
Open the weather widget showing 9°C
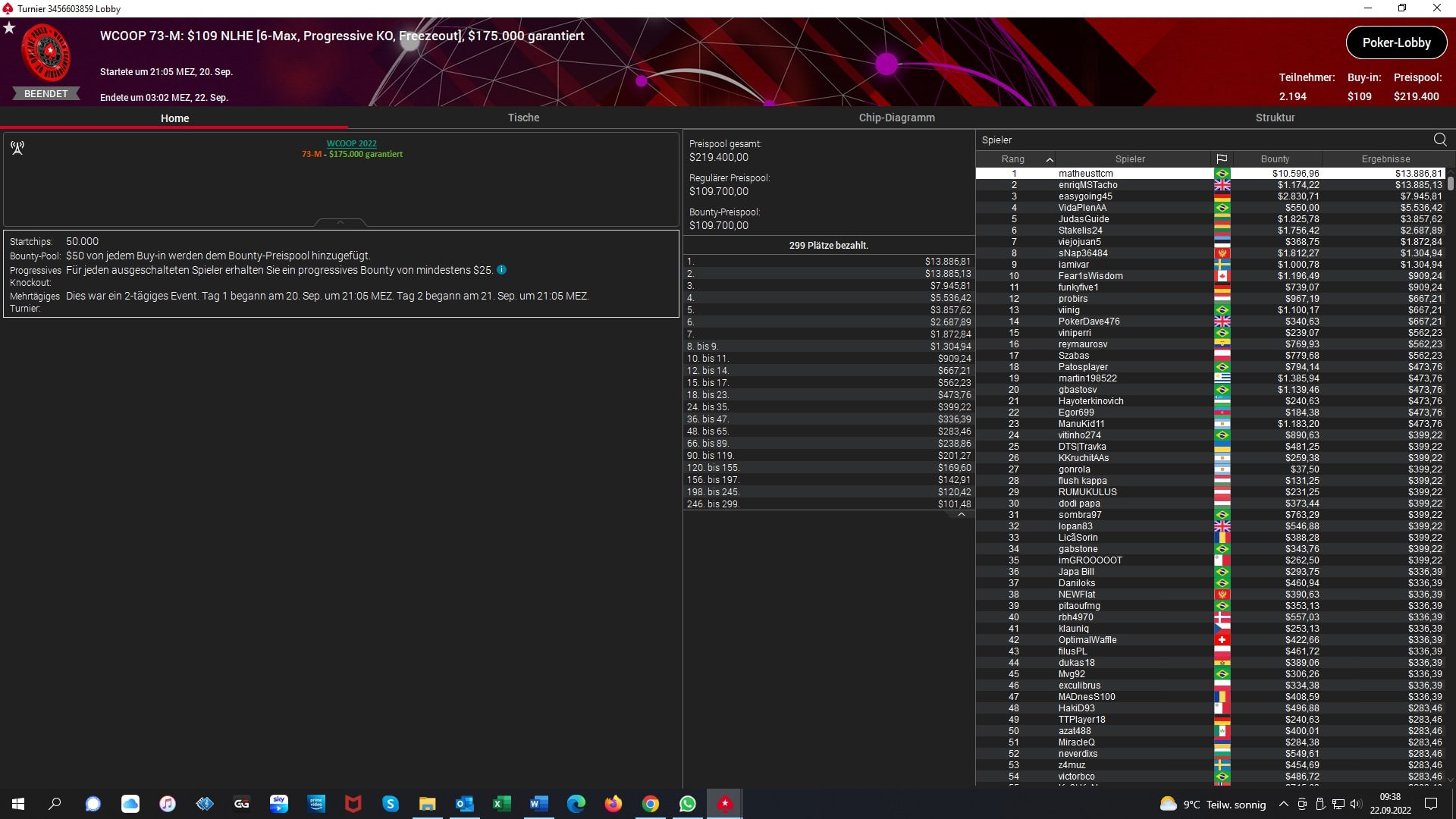click(1213, 805)
